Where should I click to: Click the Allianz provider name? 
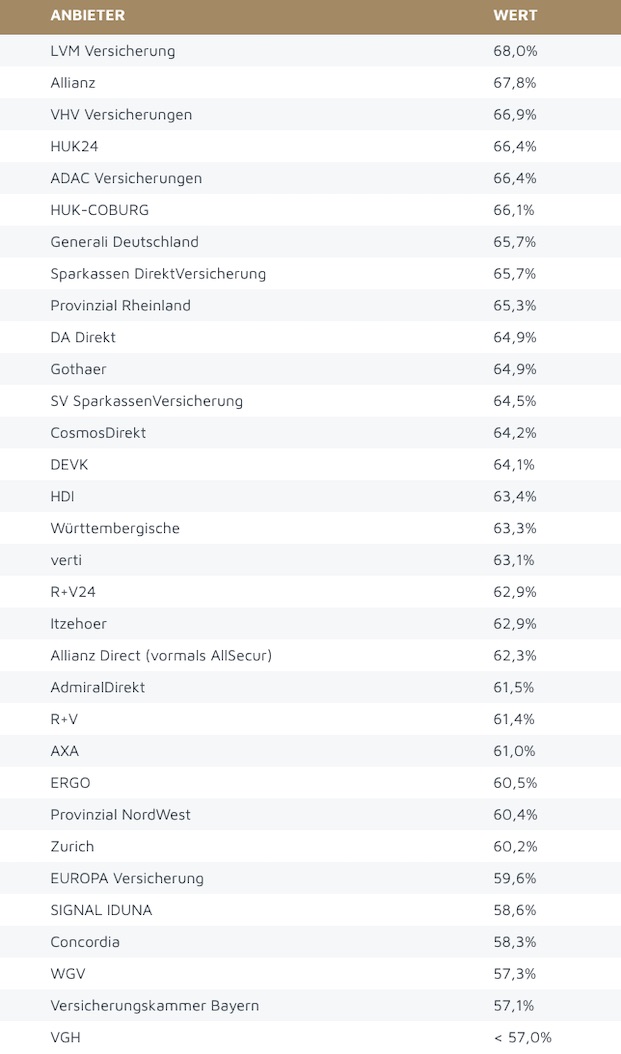73,83
